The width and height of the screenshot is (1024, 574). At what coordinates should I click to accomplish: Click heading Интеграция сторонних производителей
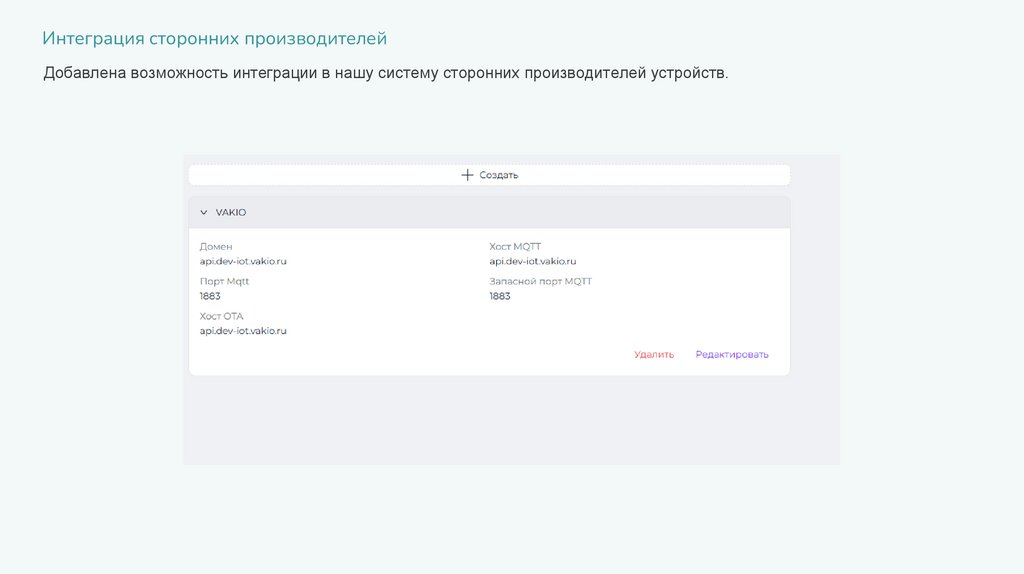[215, 39]
